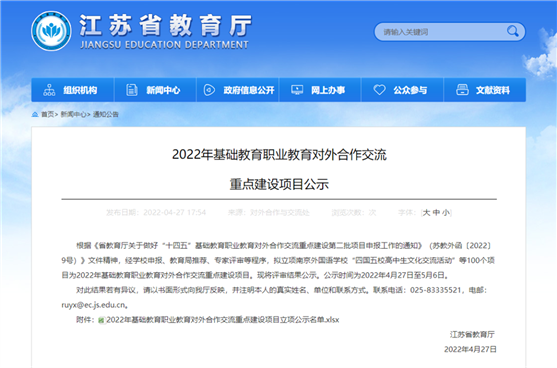557x368 pixels.
Task: Click the 浏览次数 view count text
Action: (353, 212)
